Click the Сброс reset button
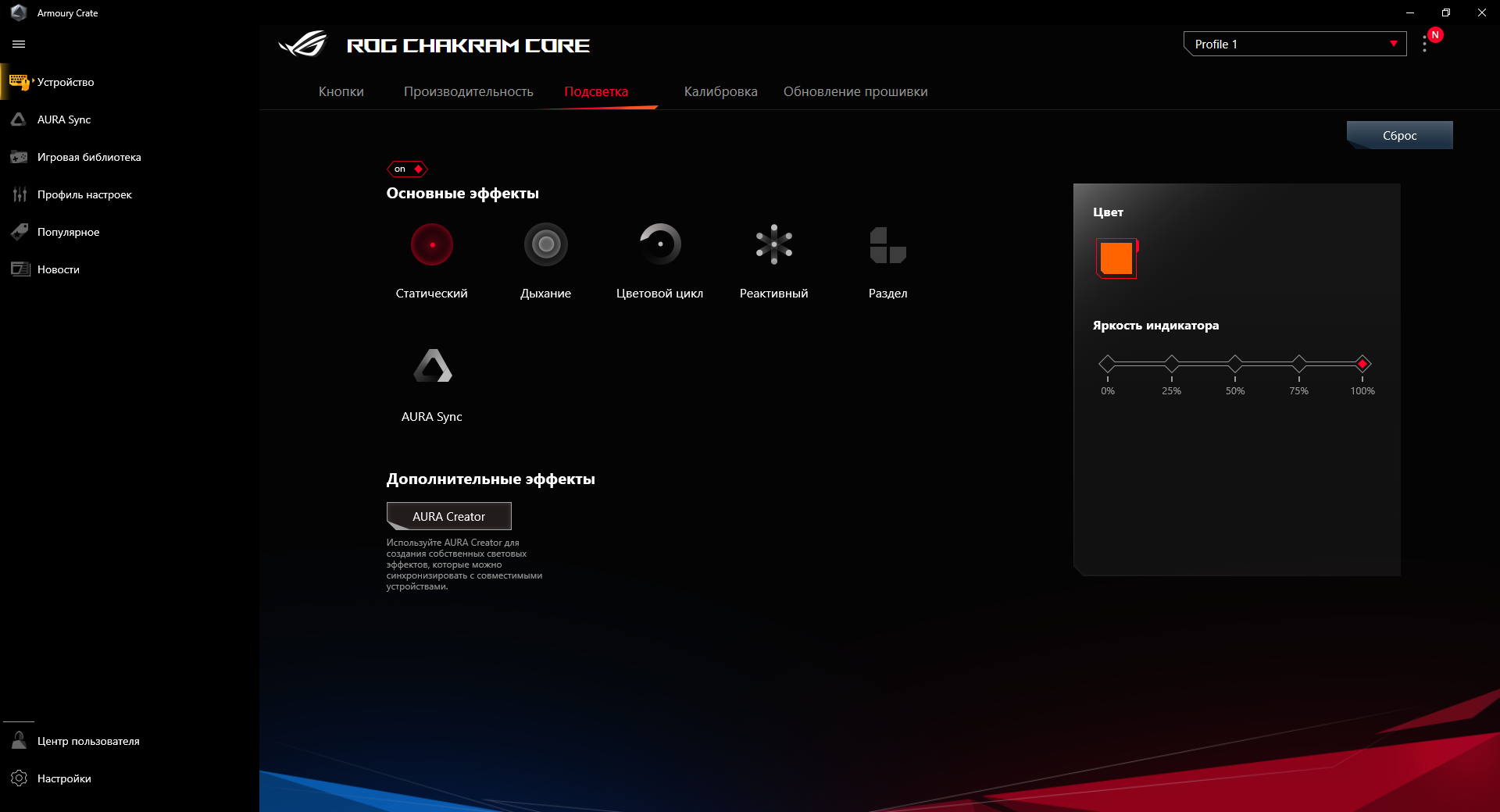 tap(1400, 135)
